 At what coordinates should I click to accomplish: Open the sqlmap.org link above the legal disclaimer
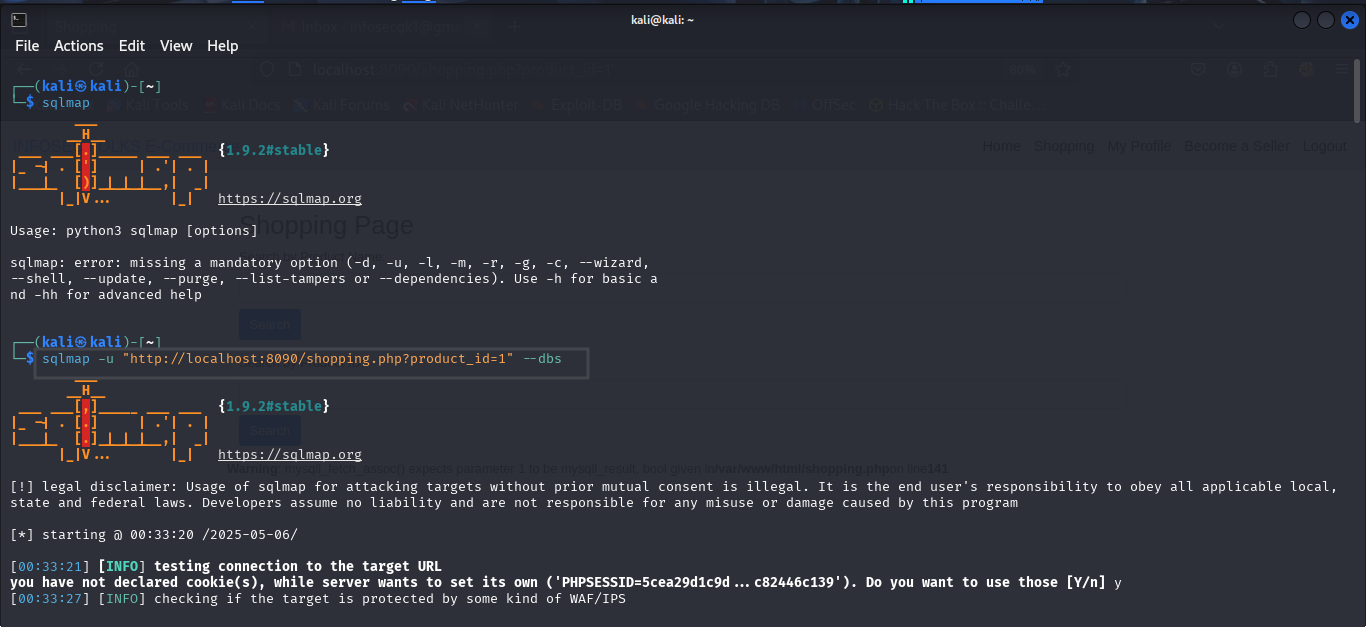(x=290, y=455)
